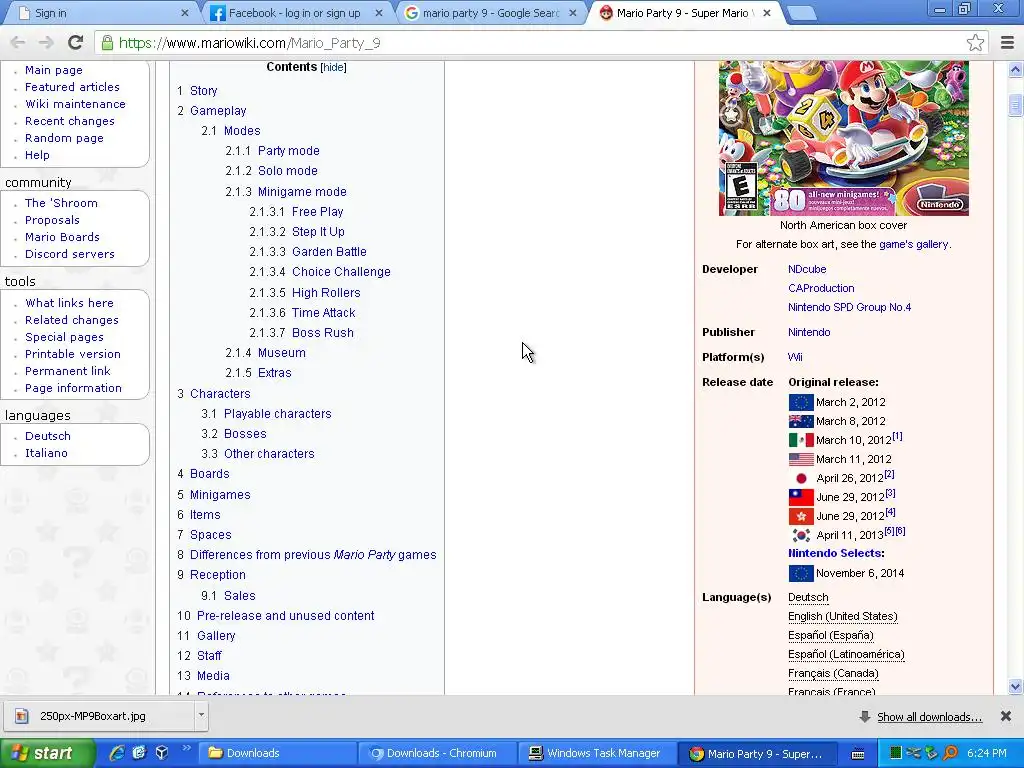Go to the Garden Battle contents entry

click(x=329, y=251)
